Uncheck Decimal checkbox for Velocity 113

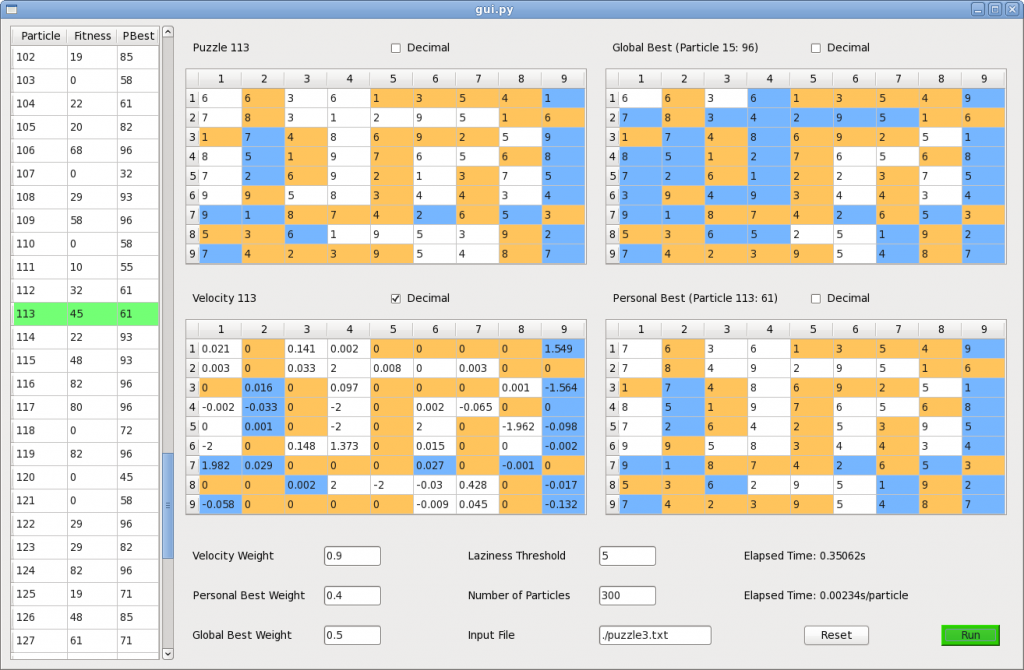coord(396,298)
